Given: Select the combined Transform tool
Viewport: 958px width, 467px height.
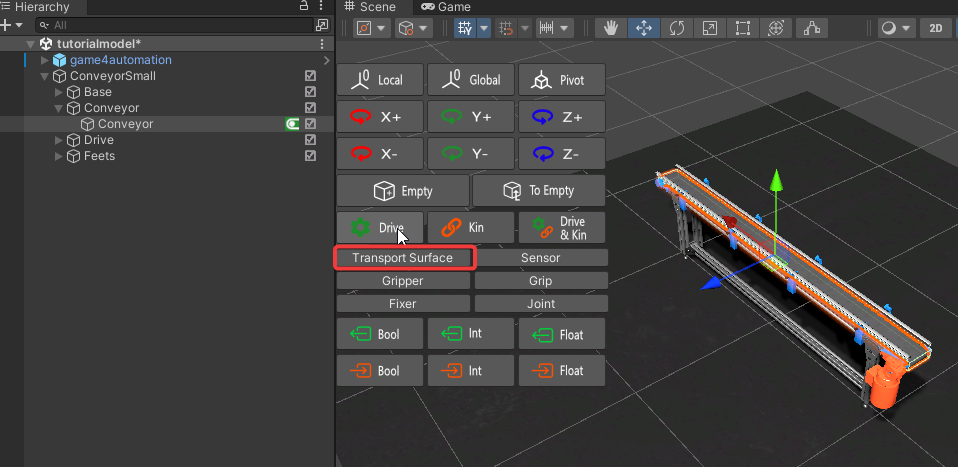Looking at the screenshot, I should tap(777, 29).
